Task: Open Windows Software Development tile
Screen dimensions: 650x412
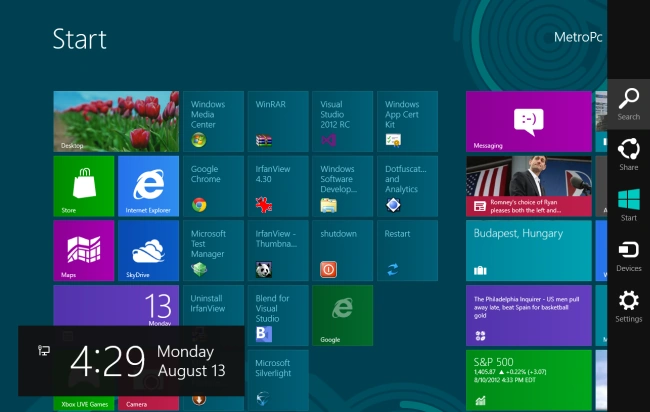Action: pos(343,186)
